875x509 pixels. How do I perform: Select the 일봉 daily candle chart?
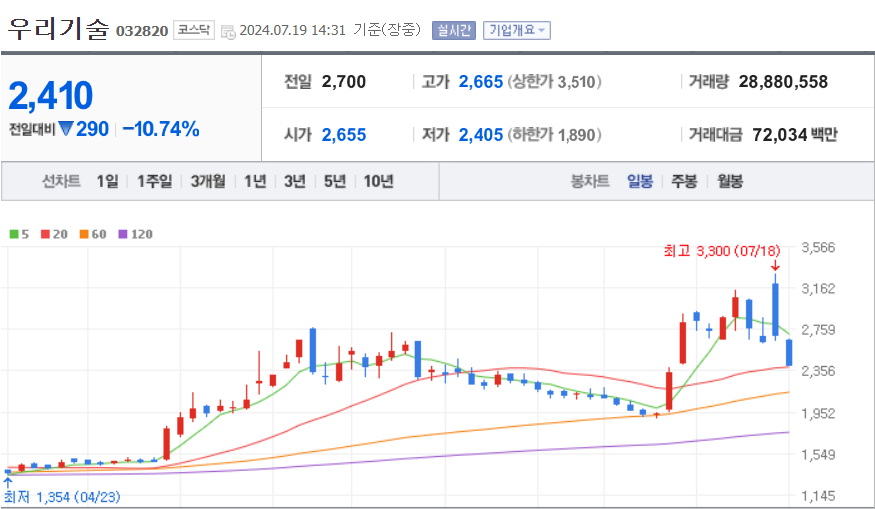point(640,181)
